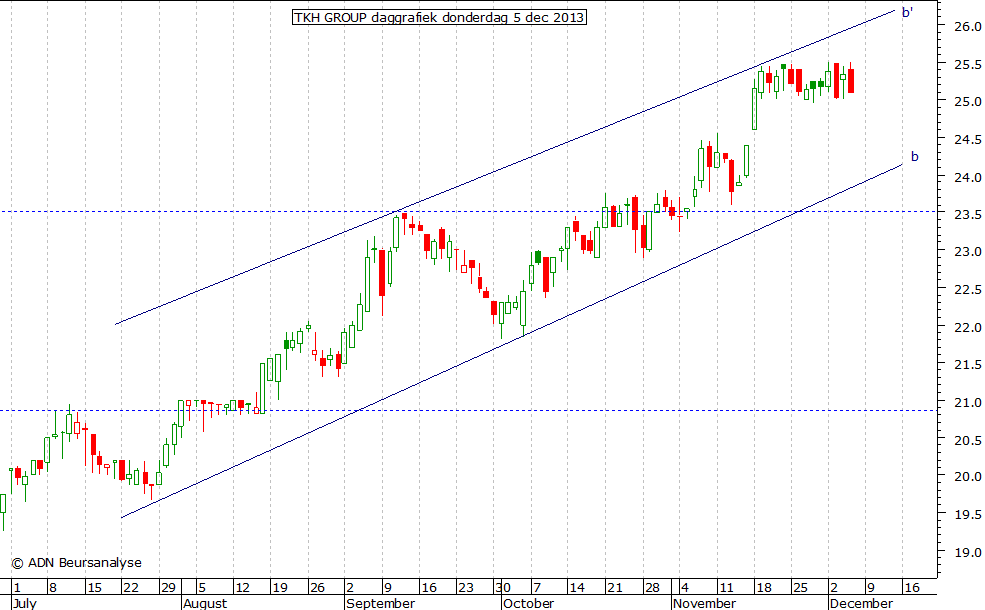Click the date label '19' on the time axis
This screenshot has height=610, width=985.
point(280,588)
